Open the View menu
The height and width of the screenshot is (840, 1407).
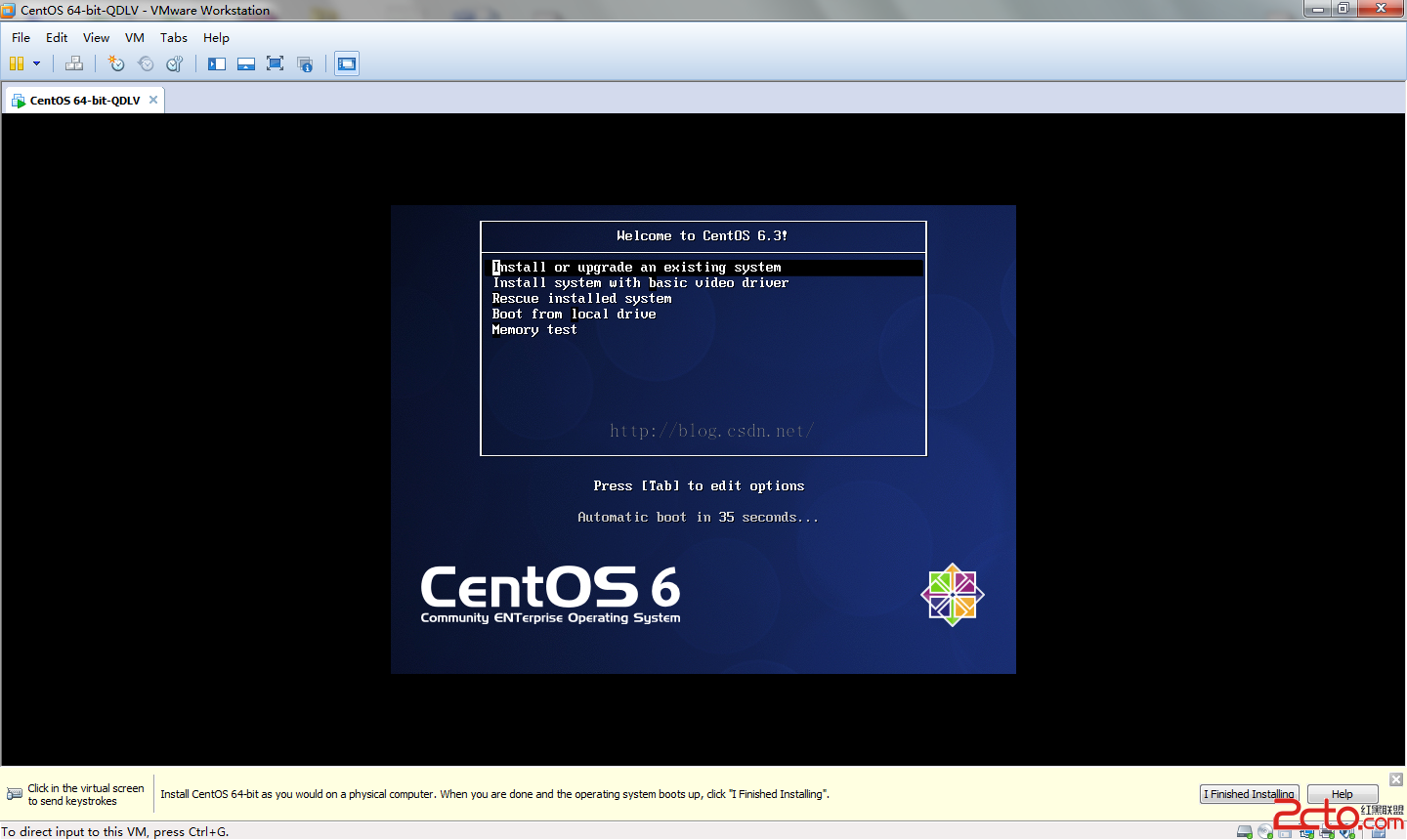[x=96, y=37]
